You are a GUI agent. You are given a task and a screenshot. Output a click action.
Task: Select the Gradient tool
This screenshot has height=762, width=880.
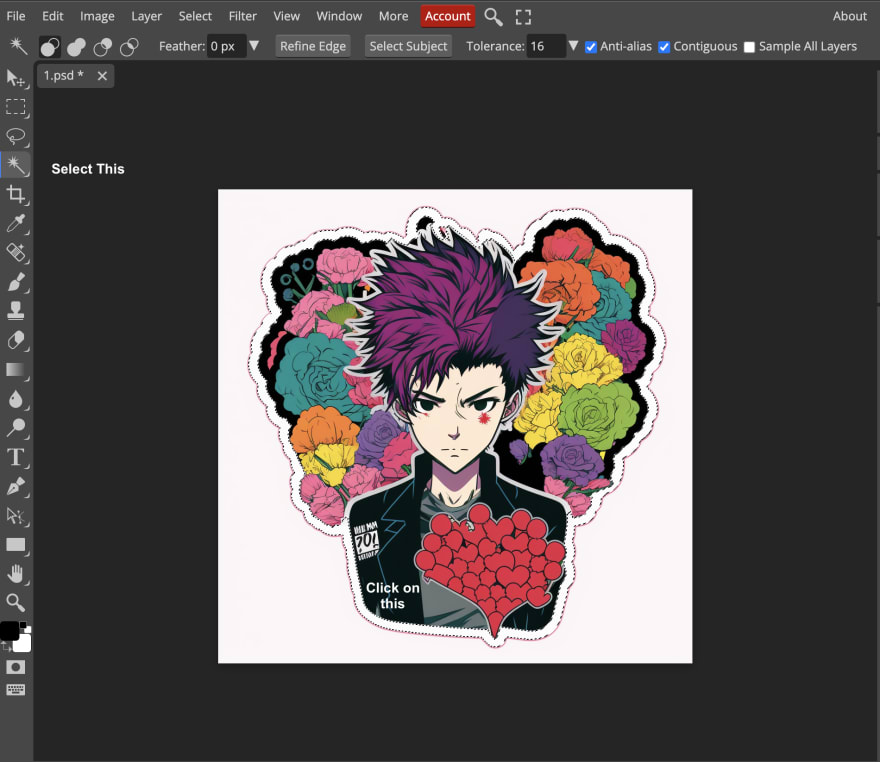[x=16, y=369]
